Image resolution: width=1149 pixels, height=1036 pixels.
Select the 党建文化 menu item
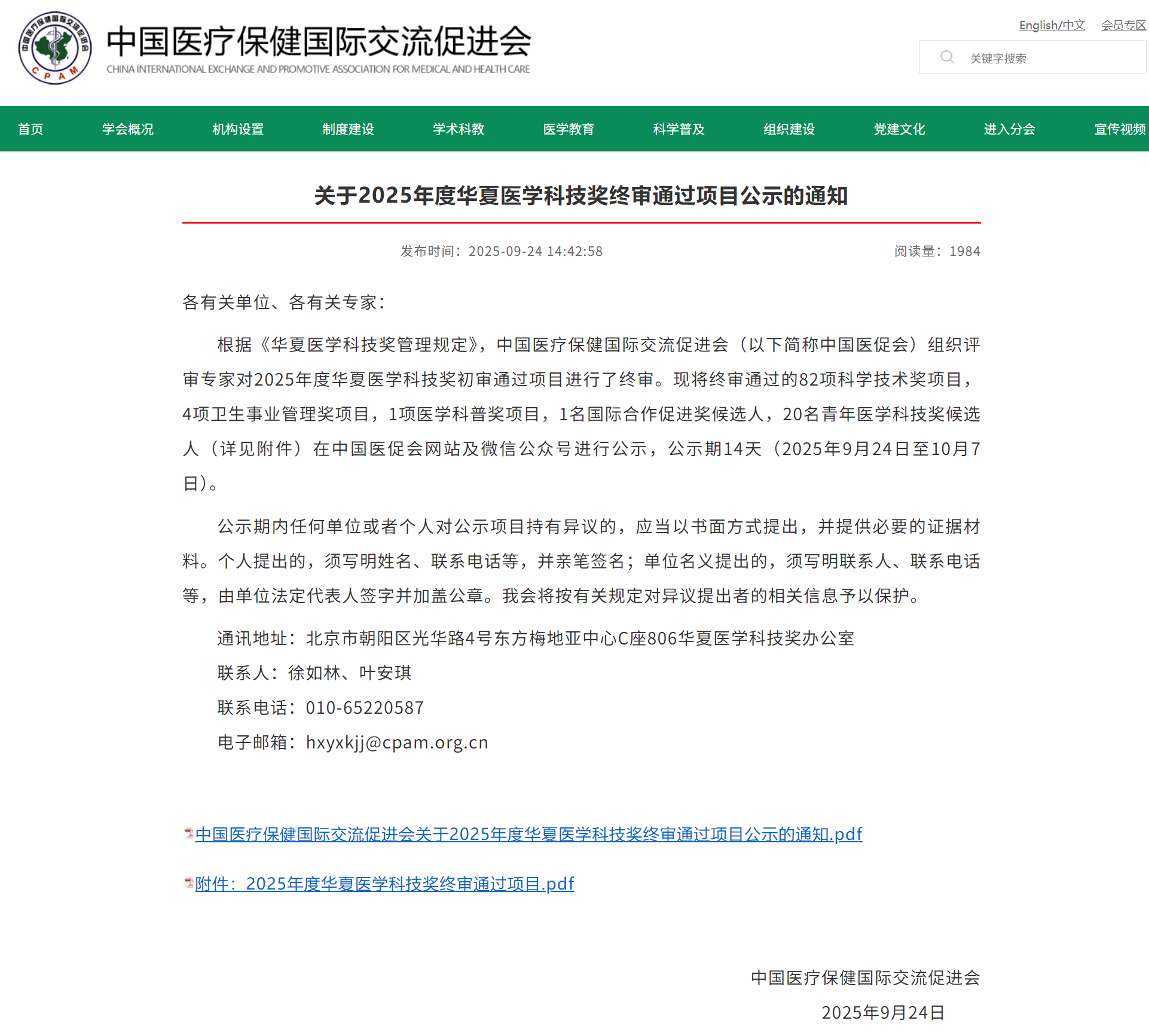(899, 129)
